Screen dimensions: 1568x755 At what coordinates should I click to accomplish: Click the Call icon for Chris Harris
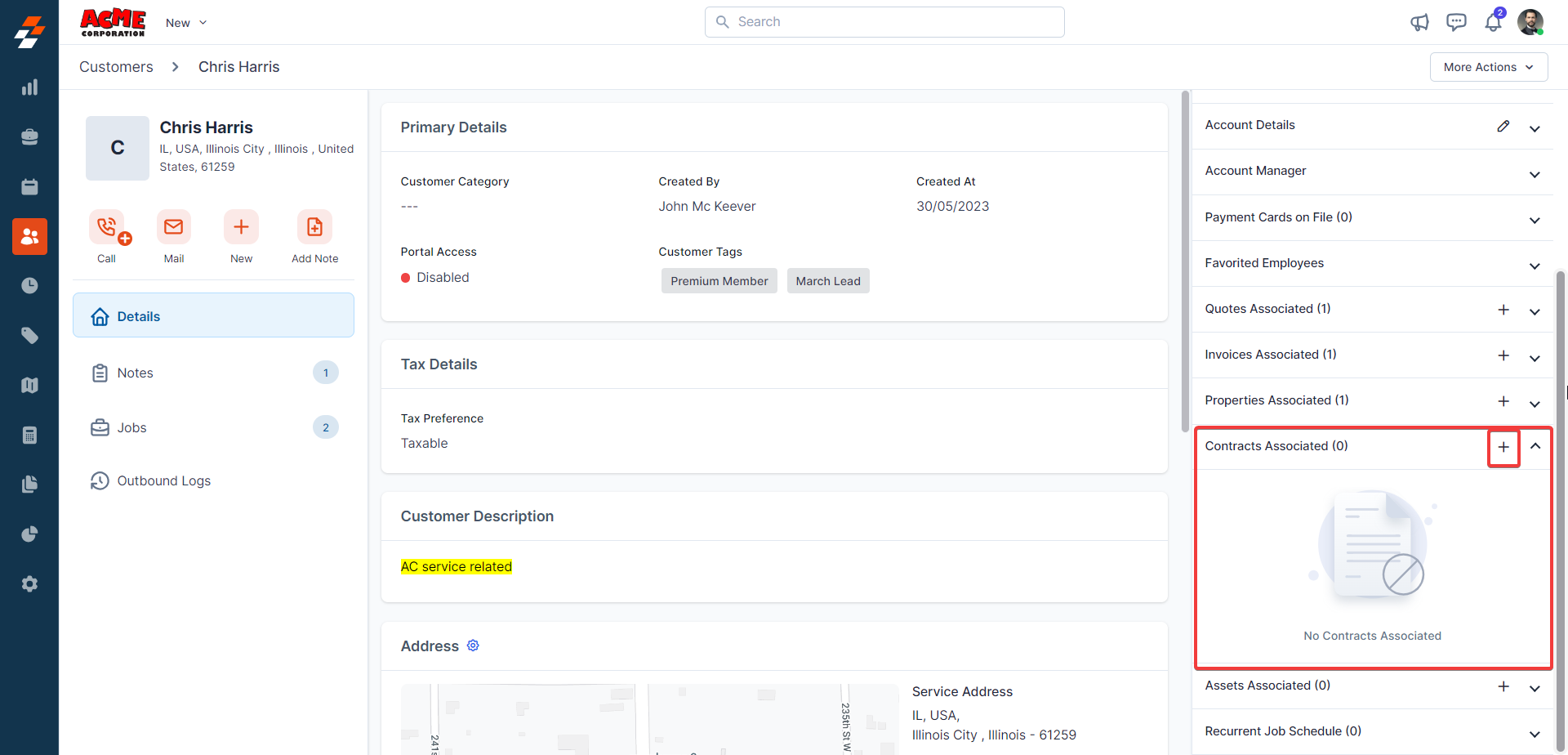coord(107,227)
